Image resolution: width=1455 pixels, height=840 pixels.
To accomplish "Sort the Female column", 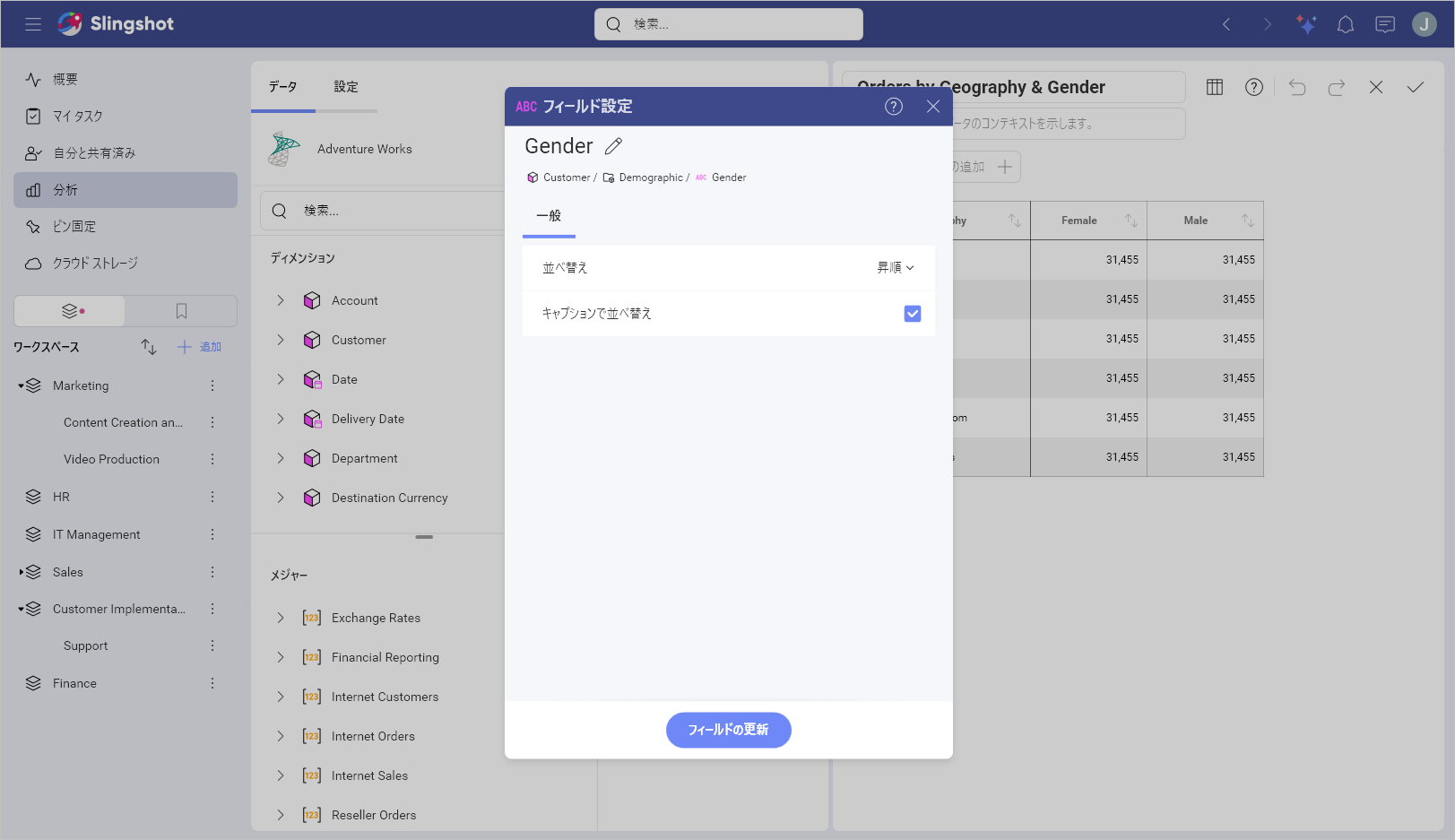I will click(x=1131, y=221).
